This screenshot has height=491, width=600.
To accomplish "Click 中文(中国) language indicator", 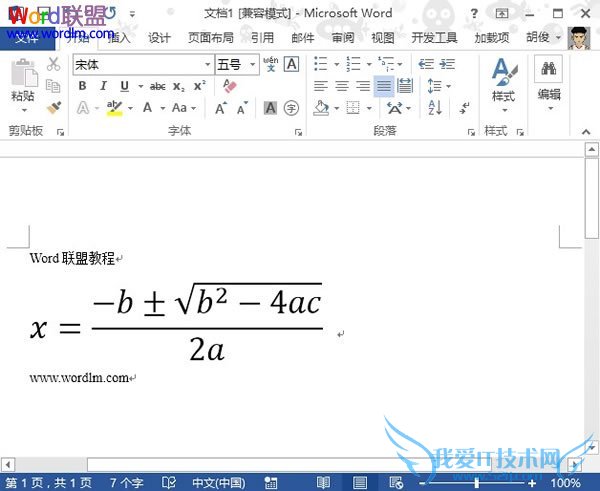I will [x=218, y=483].
